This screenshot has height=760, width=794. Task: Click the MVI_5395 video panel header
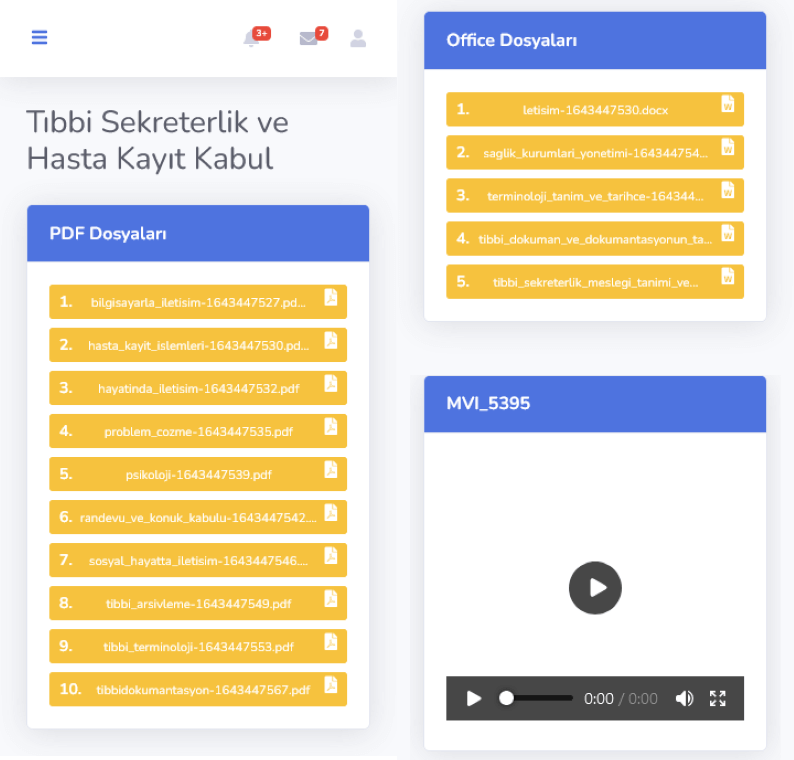pyautogui.click(x=595, y=404)
